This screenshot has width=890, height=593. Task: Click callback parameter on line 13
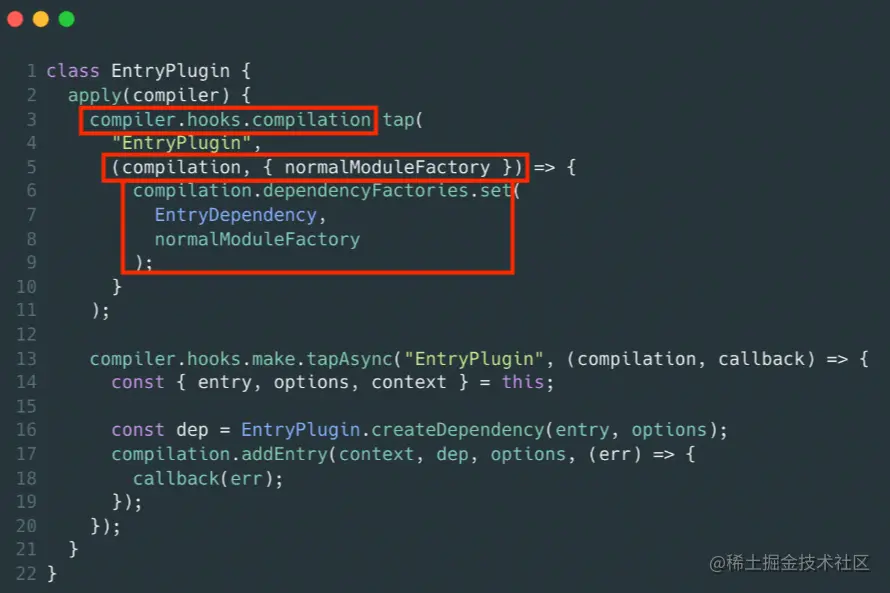tap(761, 359)
